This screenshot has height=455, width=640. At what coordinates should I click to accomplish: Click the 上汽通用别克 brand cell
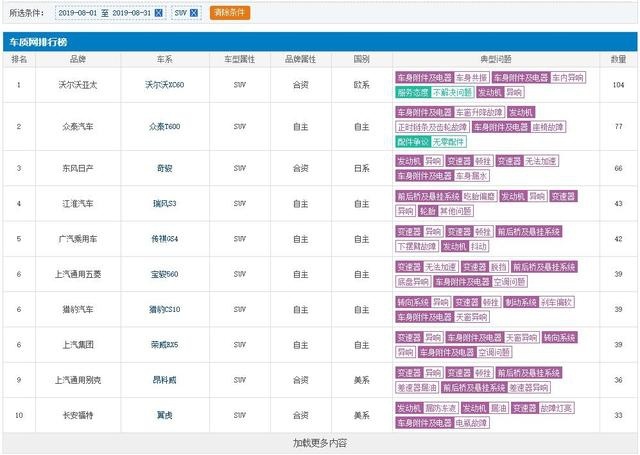(78, 380)
